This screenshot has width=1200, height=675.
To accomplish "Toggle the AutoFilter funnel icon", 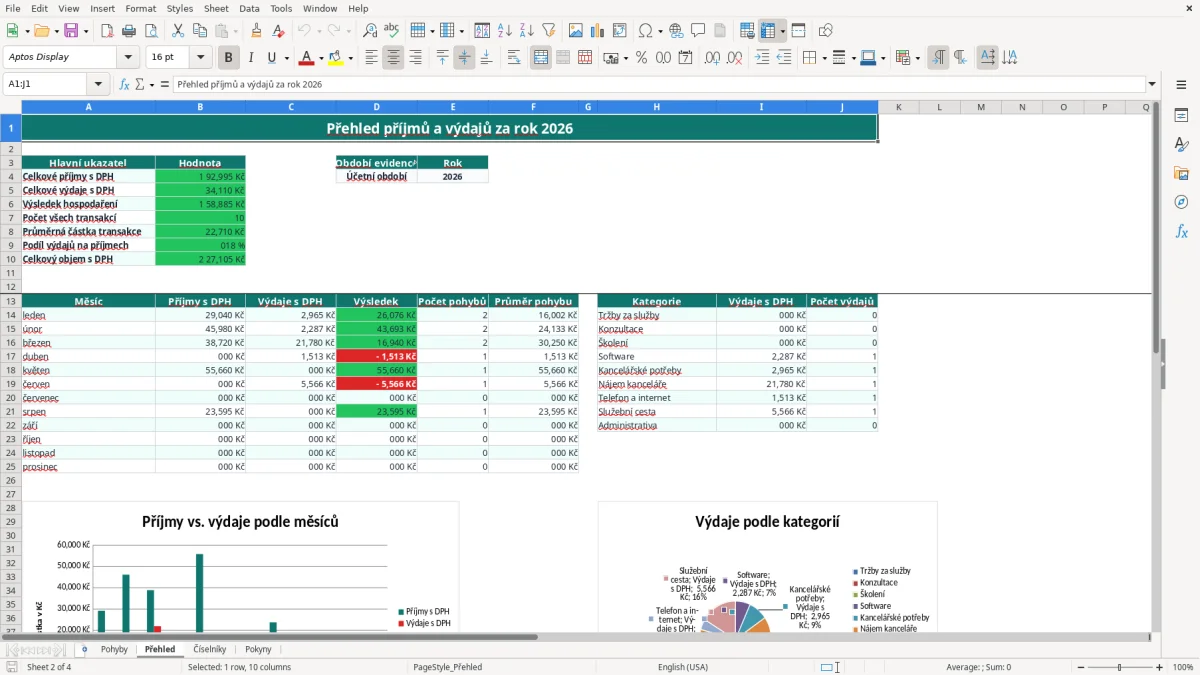I will tap(548, 31).
